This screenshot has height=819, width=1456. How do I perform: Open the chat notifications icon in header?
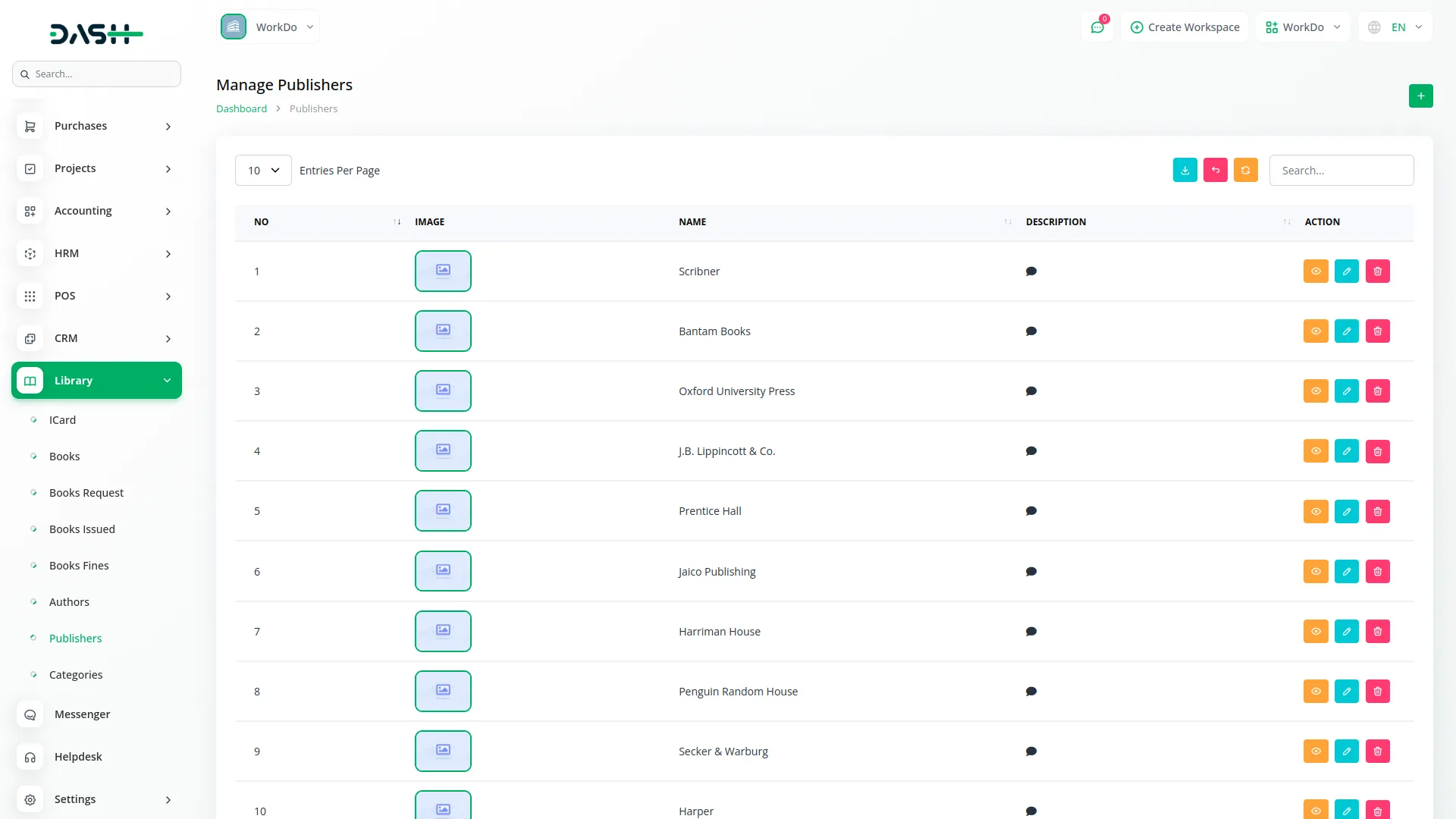tap(1097, 27)
